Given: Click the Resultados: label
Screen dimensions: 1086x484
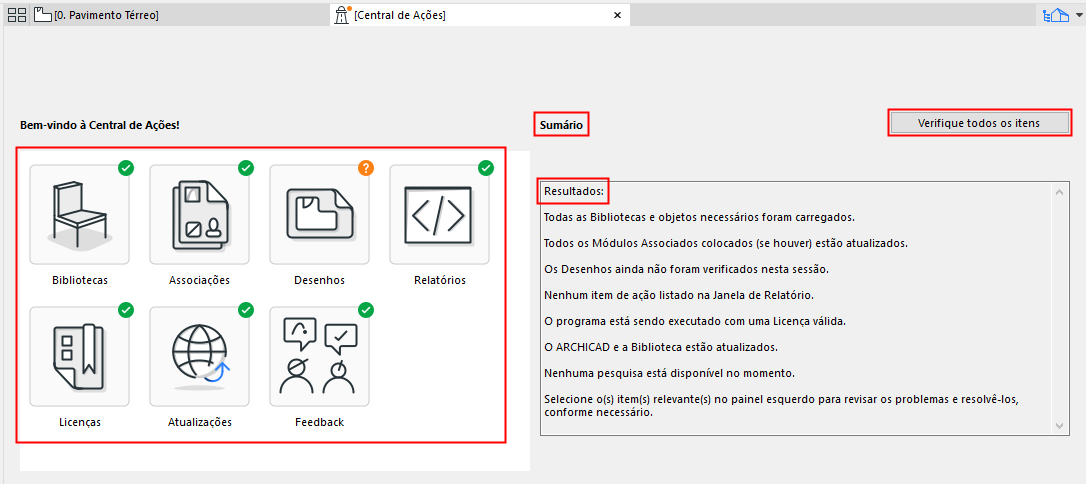Looking at the screenshot, I should [x=574, y=190].
